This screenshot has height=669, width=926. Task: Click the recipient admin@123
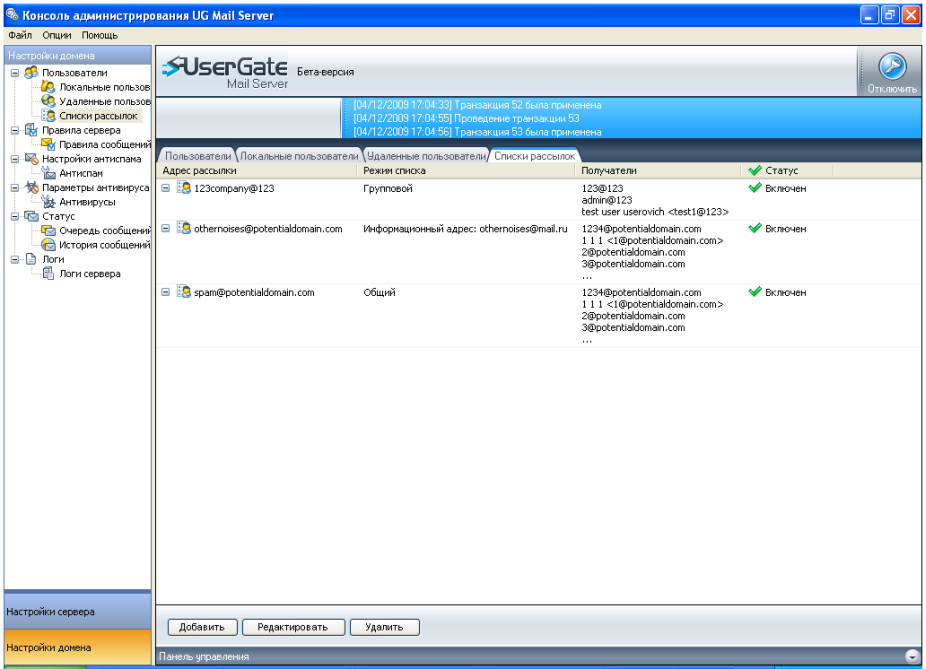pyautogui.click(x=607, y=200)
